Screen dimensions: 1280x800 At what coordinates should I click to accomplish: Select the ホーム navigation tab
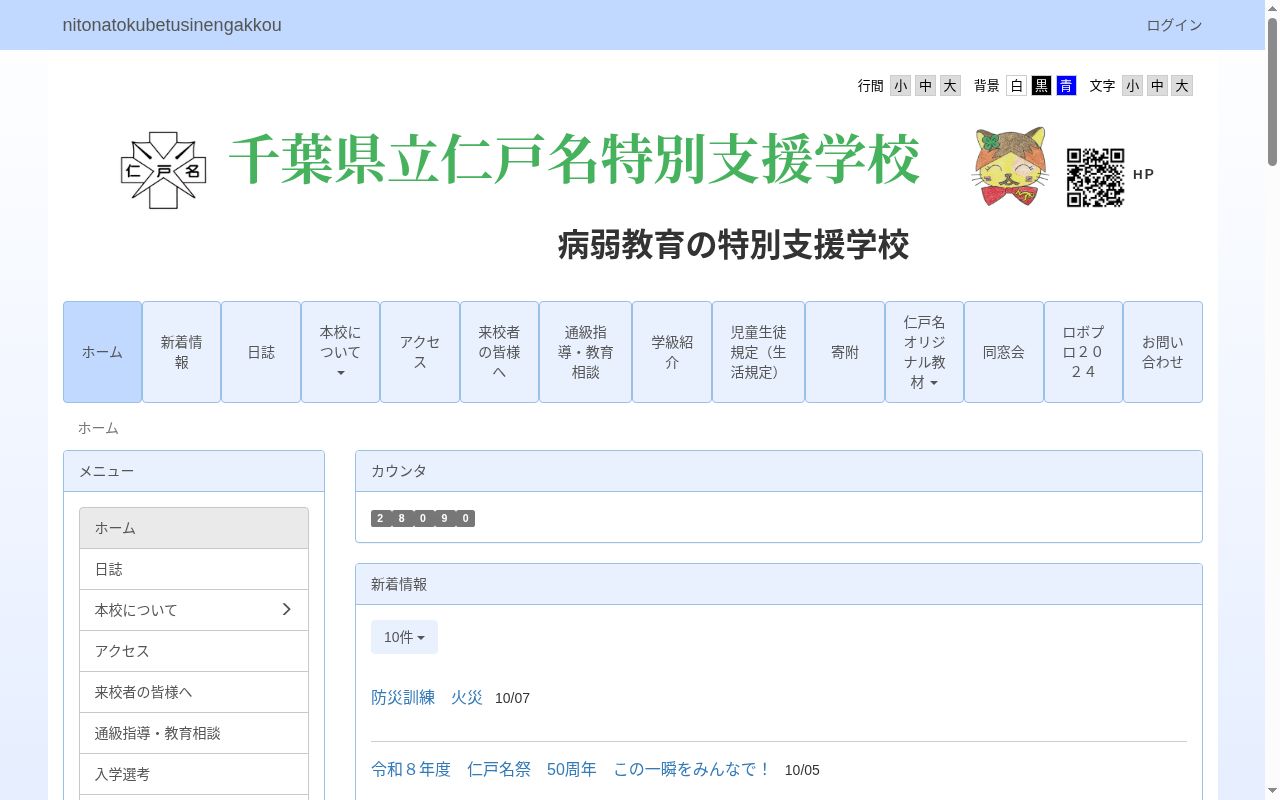point(102,352)
